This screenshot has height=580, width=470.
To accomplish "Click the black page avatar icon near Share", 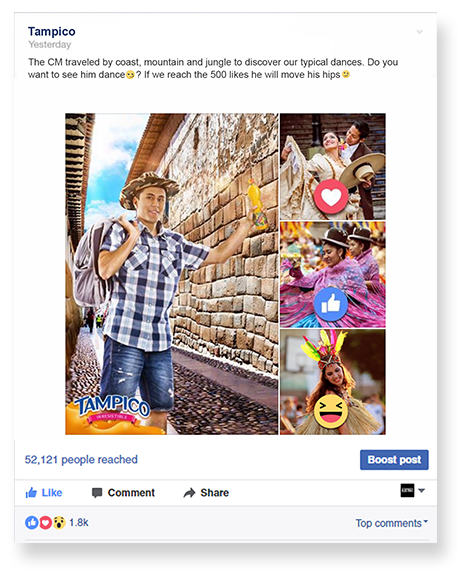I will 408,490.
